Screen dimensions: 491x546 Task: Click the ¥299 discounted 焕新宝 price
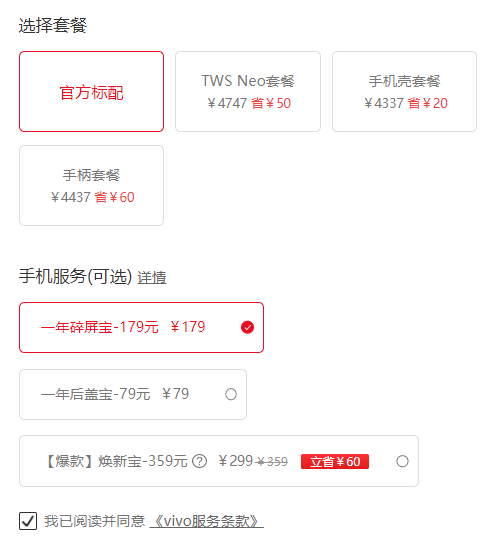[235, 461]
